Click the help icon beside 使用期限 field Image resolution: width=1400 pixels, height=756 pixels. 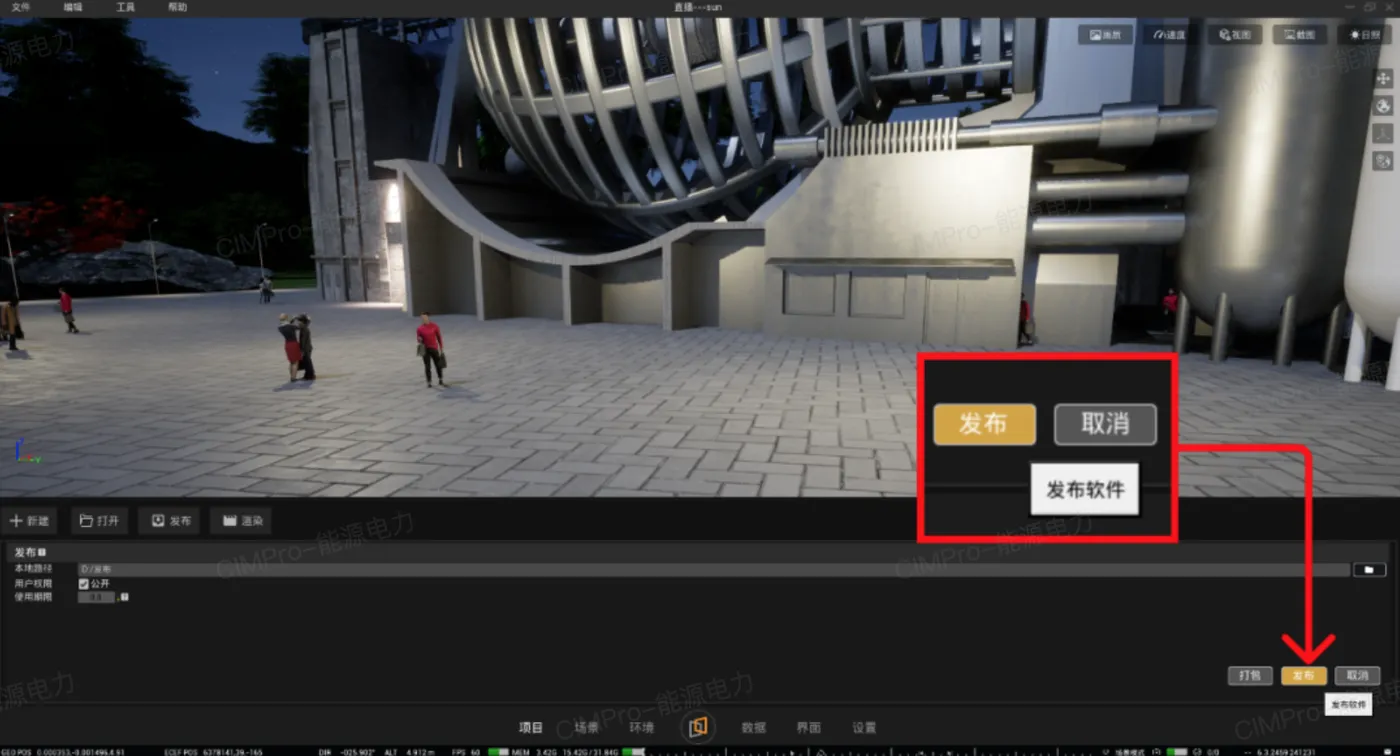[125, 597]
